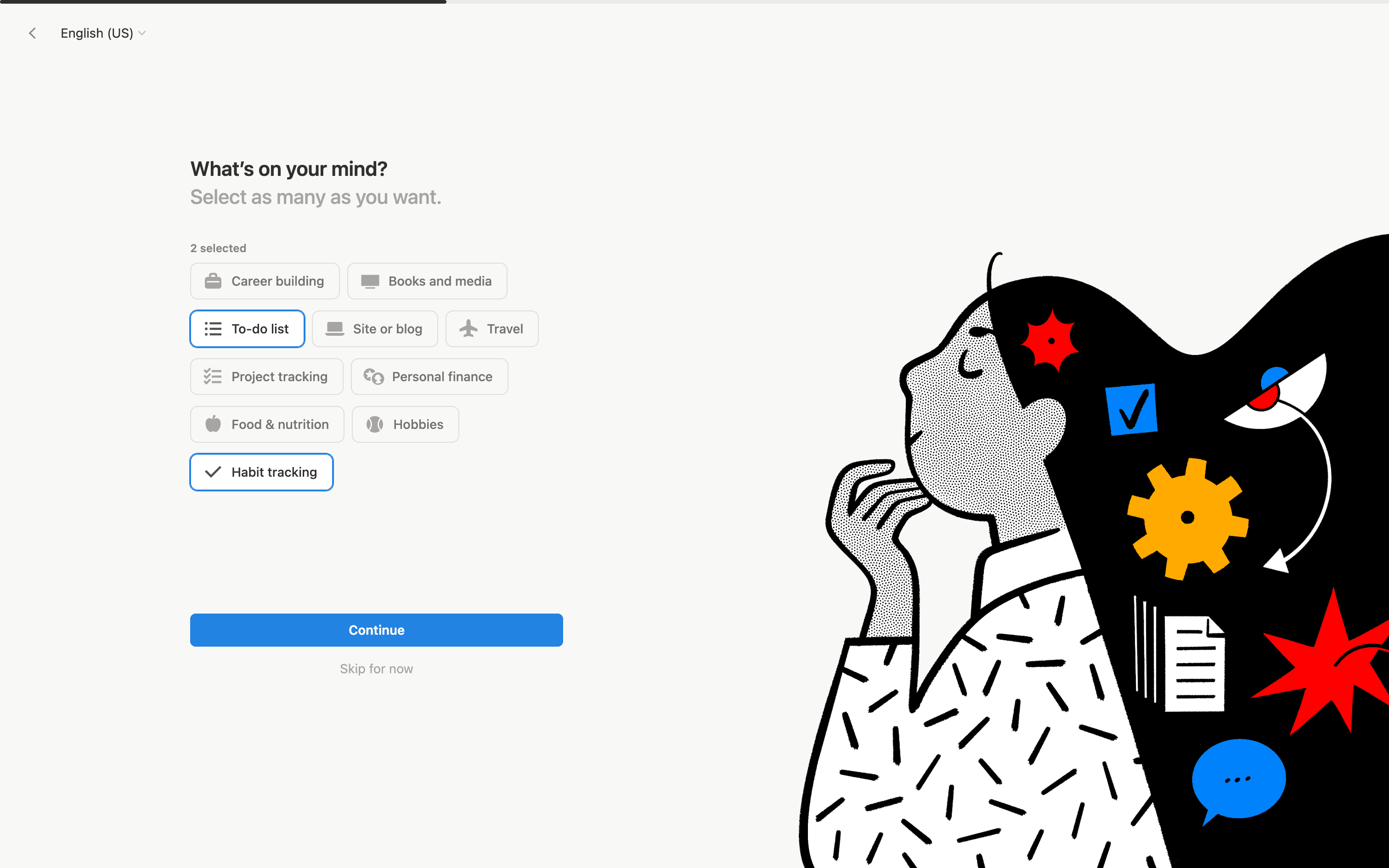Click the airplane icon for Travel
This screenshot has width=1389, height=868.
click(469, 329)
